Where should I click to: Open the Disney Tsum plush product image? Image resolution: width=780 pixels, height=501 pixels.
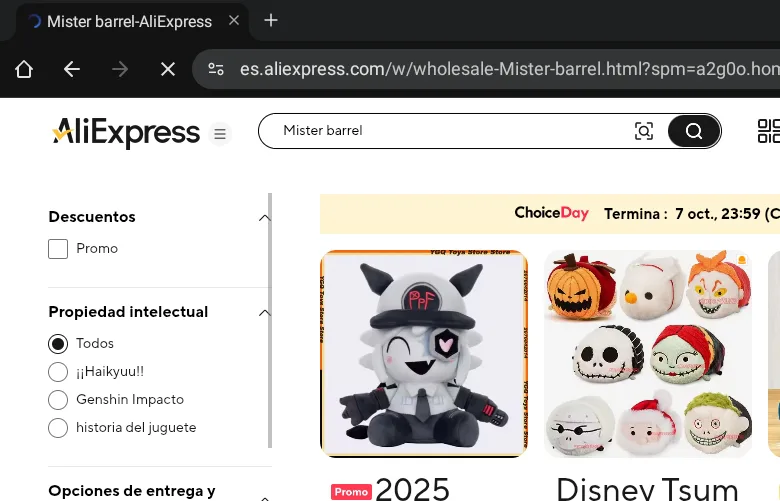point(648,354)
